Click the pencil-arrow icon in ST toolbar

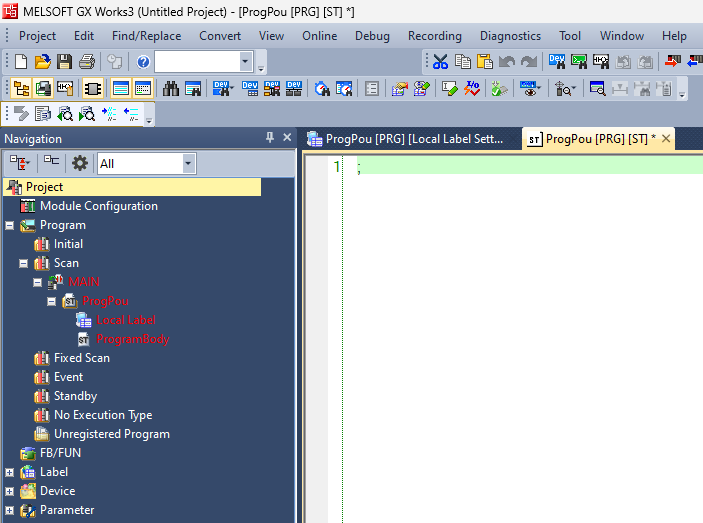tap(21, 114)
